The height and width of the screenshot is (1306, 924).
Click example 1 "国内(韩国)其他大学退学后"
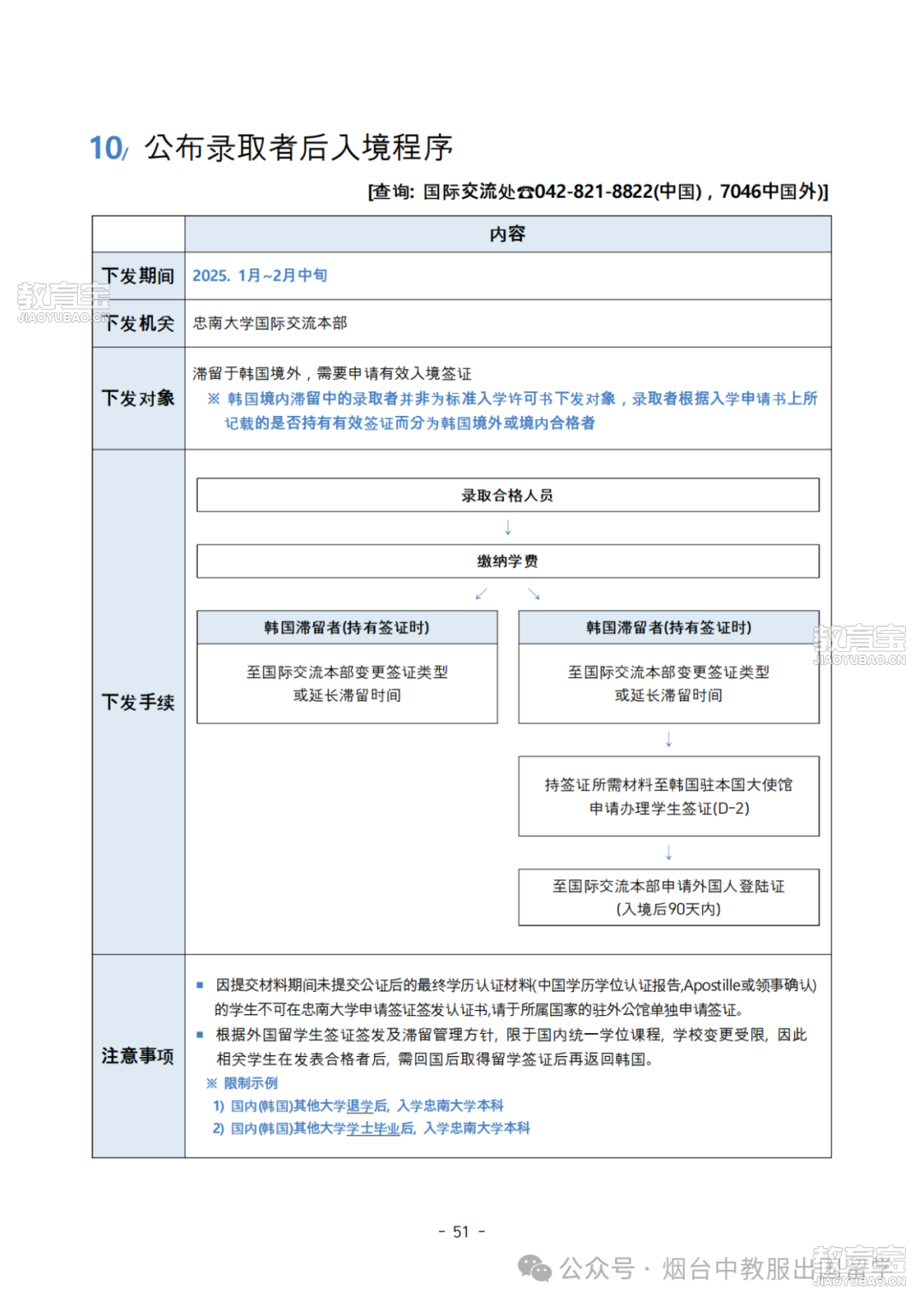pos(310,1106)
